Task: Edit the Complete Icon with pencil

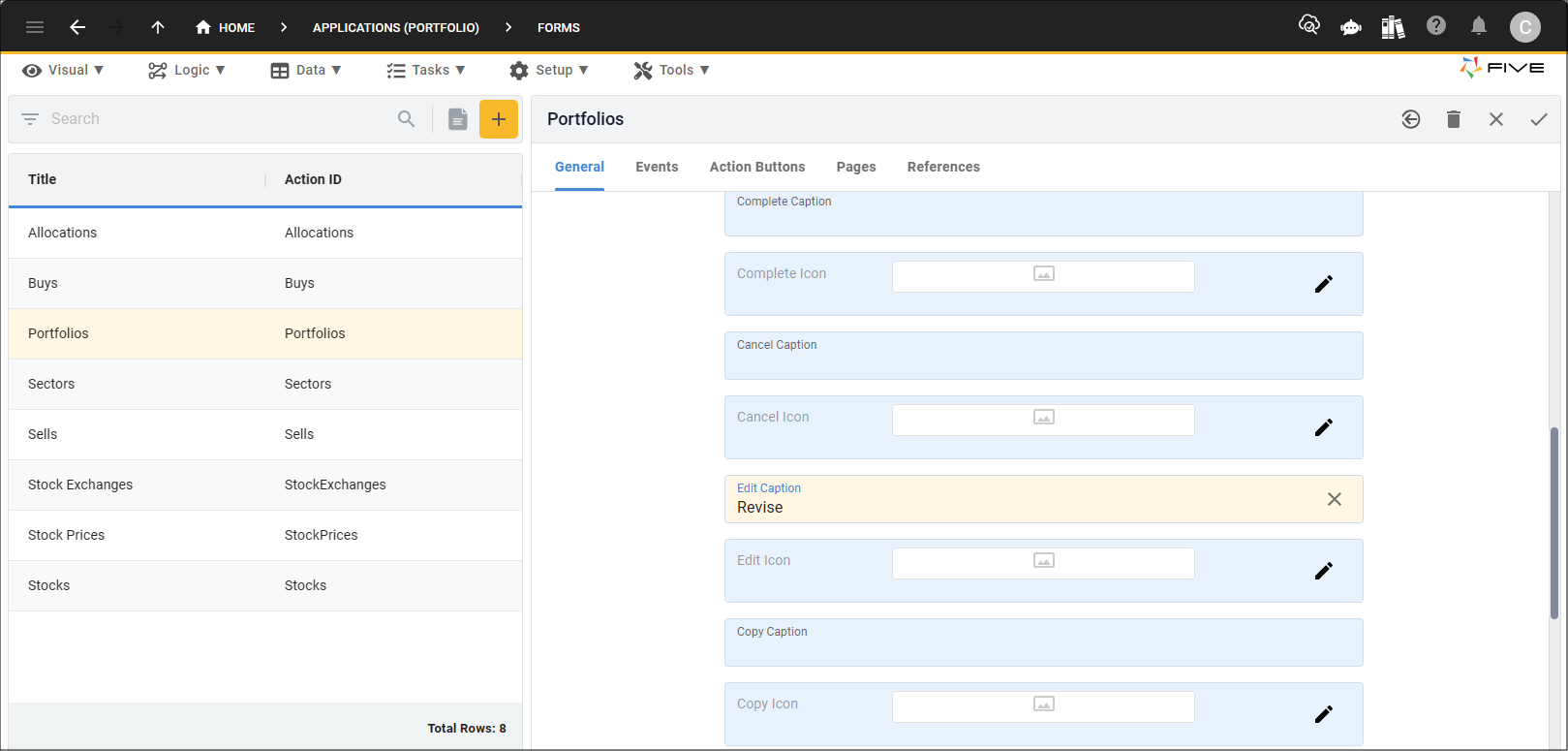Action: click(1324, 284)
